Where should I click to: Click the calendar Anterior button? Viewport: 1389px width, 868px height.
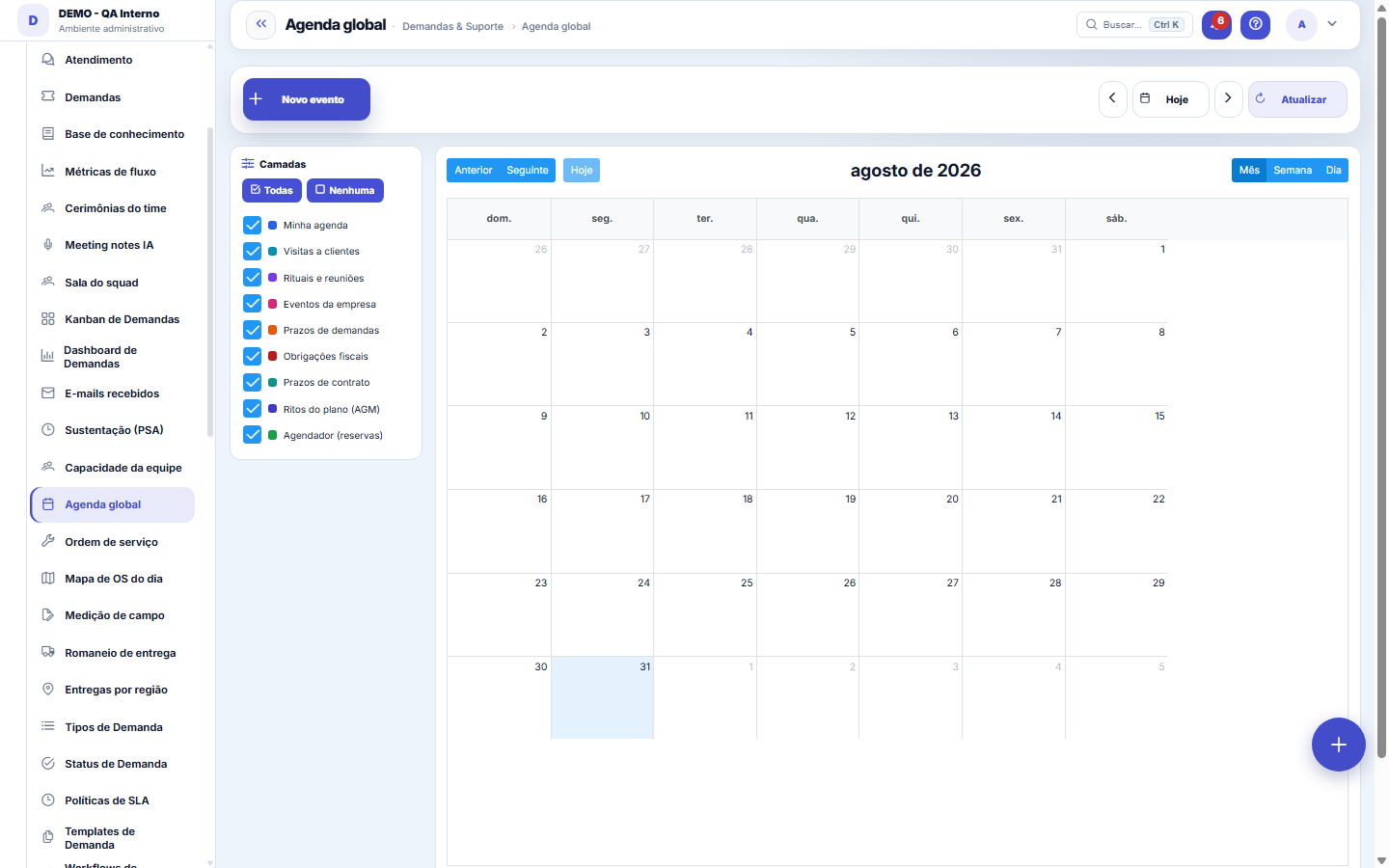474,170
